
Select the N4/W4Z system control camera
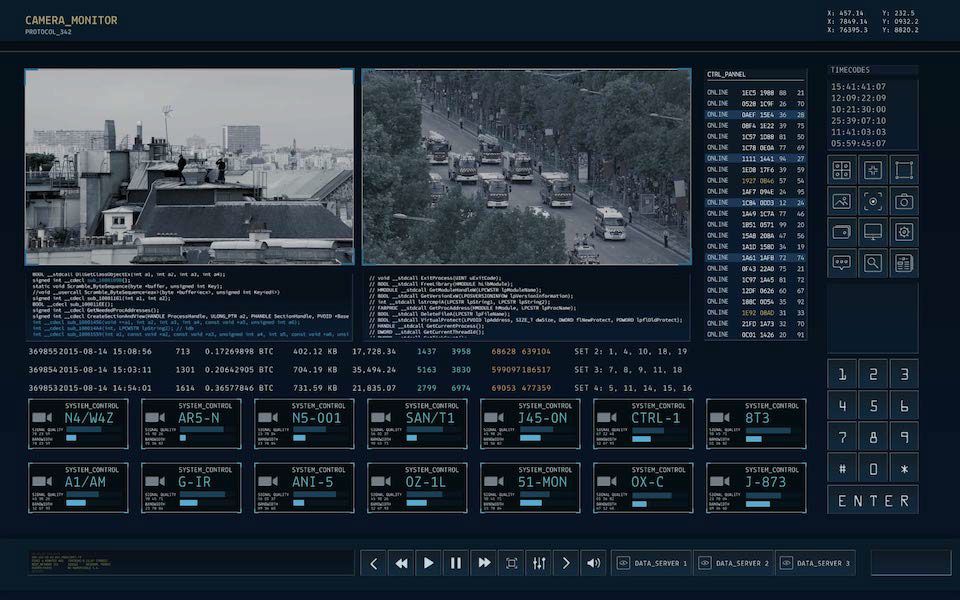click(78, 423)
